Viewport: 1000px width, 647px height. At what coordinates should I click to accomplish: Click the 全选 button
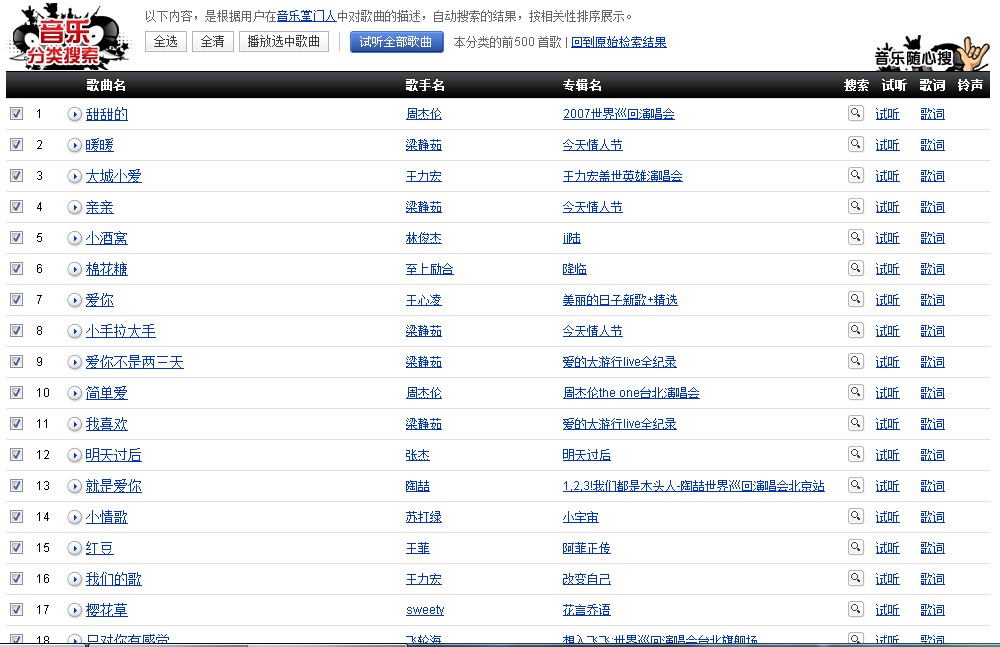[x=166, y=41]
